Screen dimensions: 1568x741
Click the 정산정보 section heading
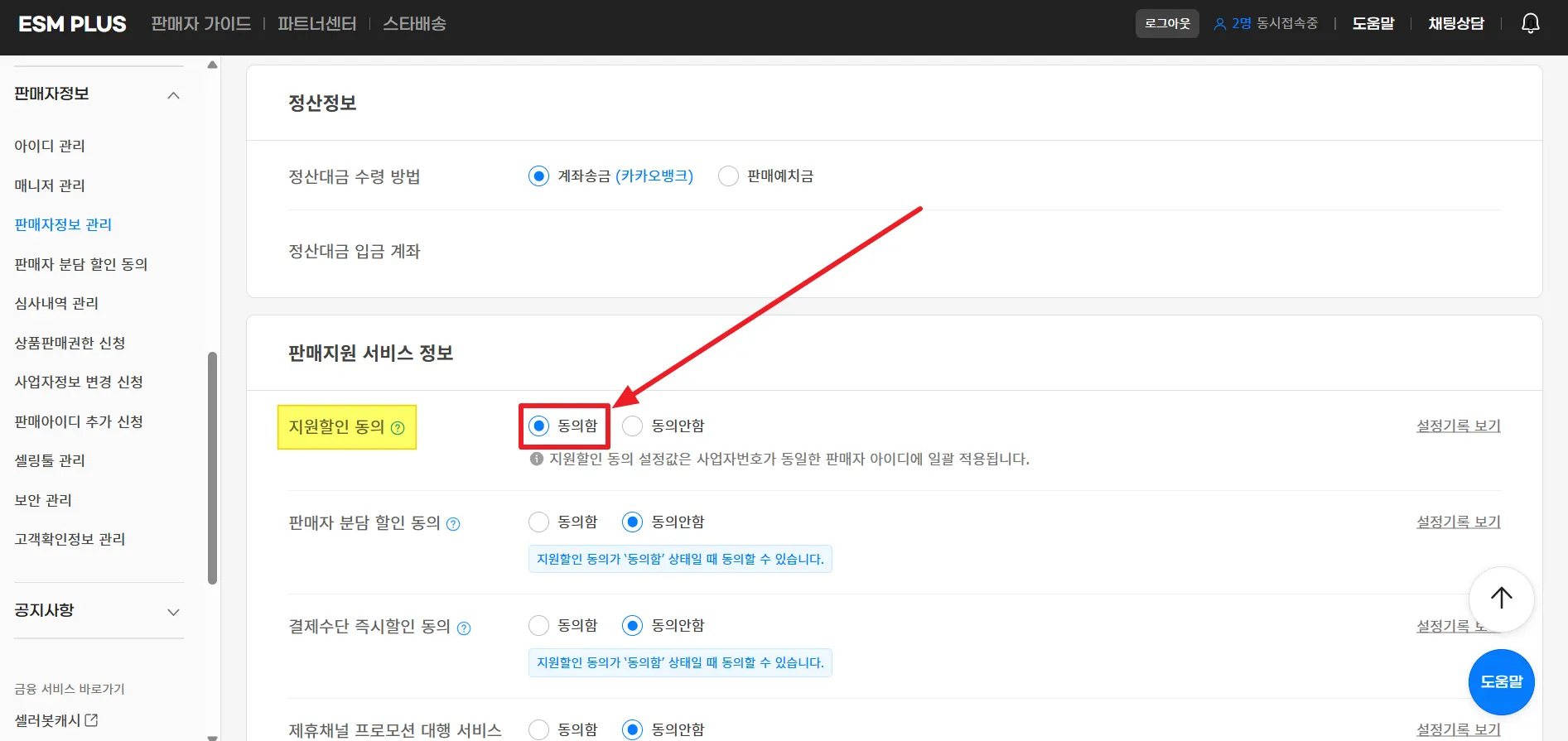(322, 103)
